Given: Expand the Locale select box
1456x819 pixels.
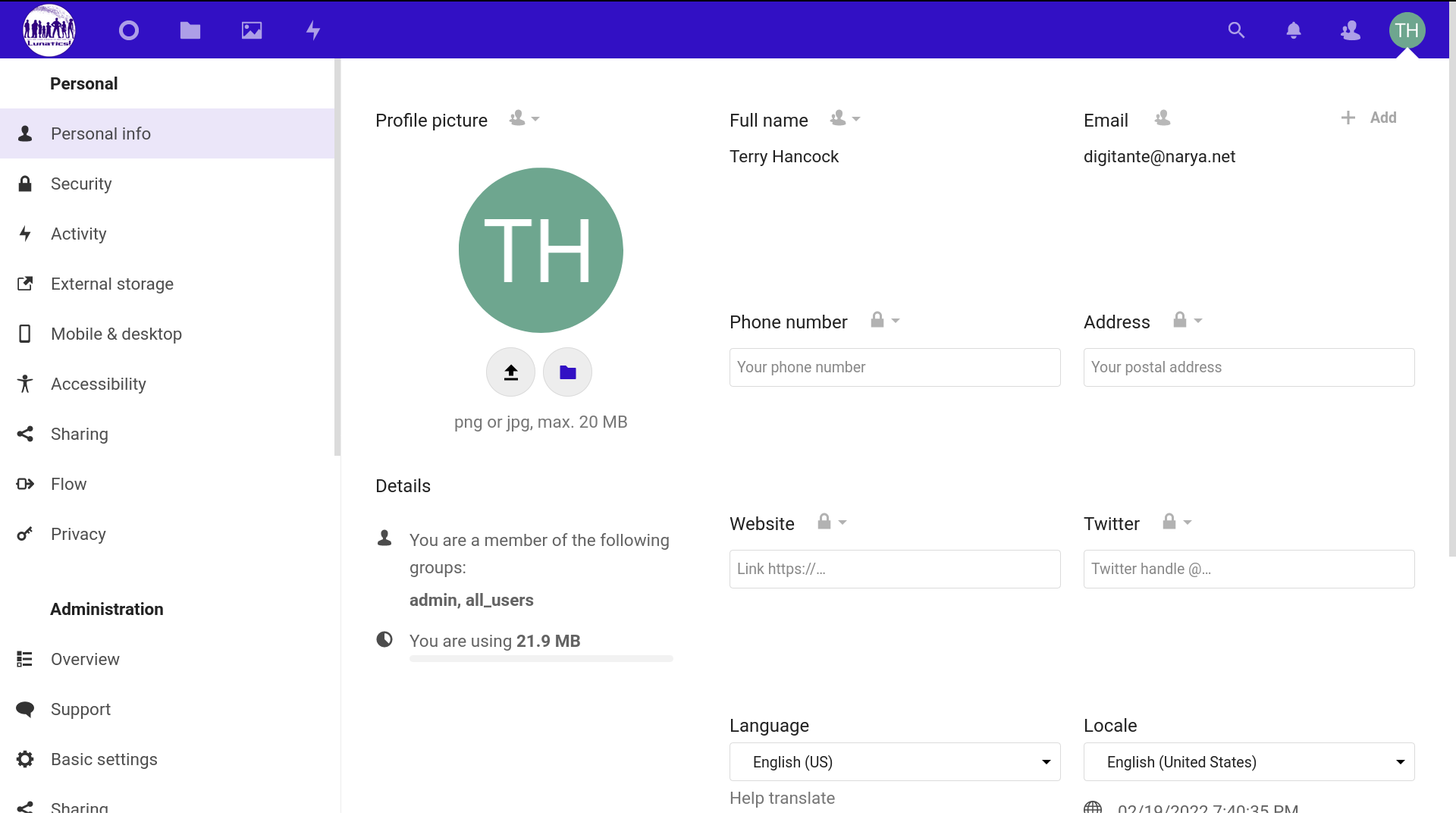Looking at the screenshot, I should click(1248, 761).
